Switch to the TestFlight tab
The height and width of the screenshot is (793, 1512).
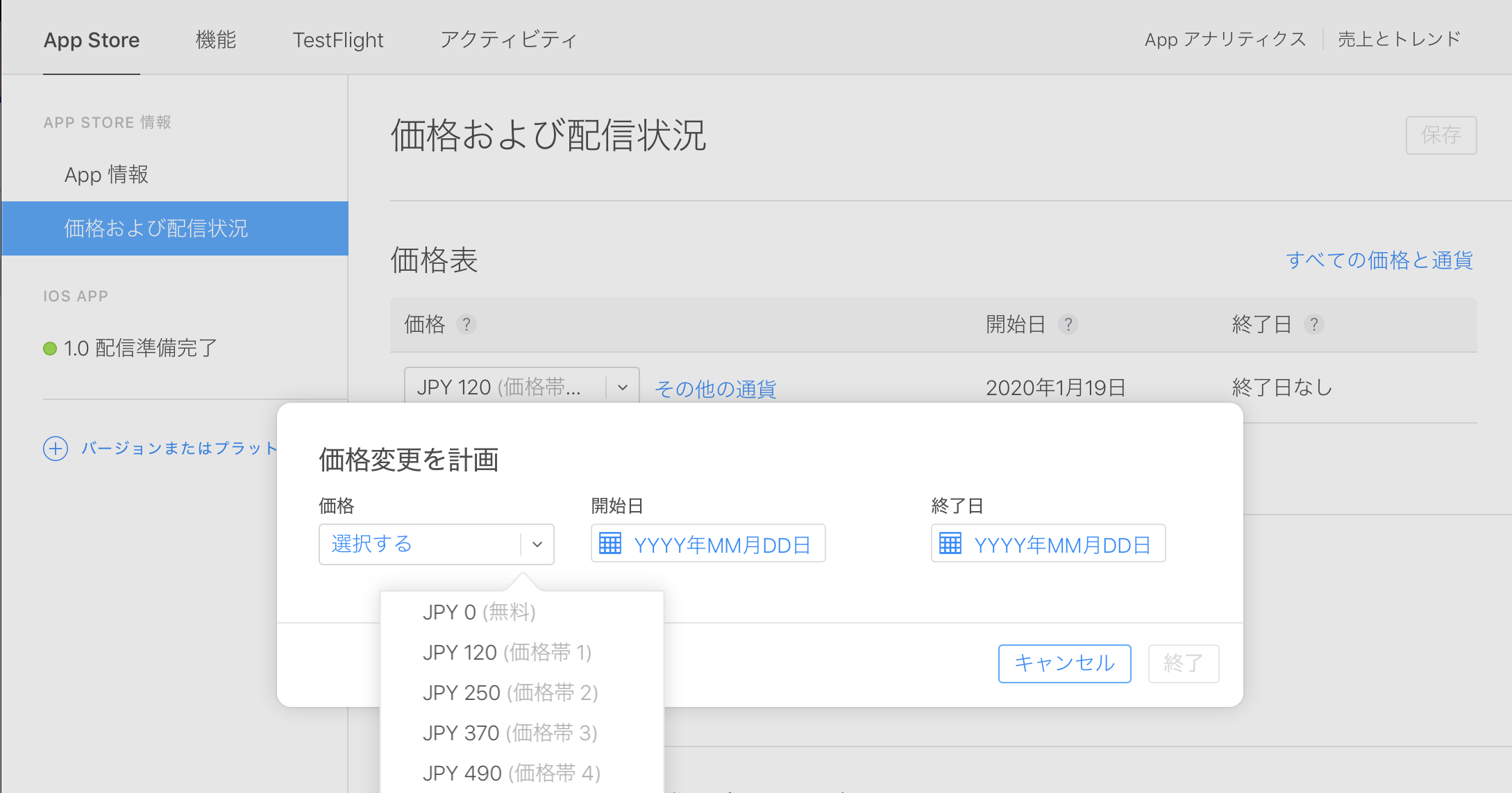click(x=338, y=40)
